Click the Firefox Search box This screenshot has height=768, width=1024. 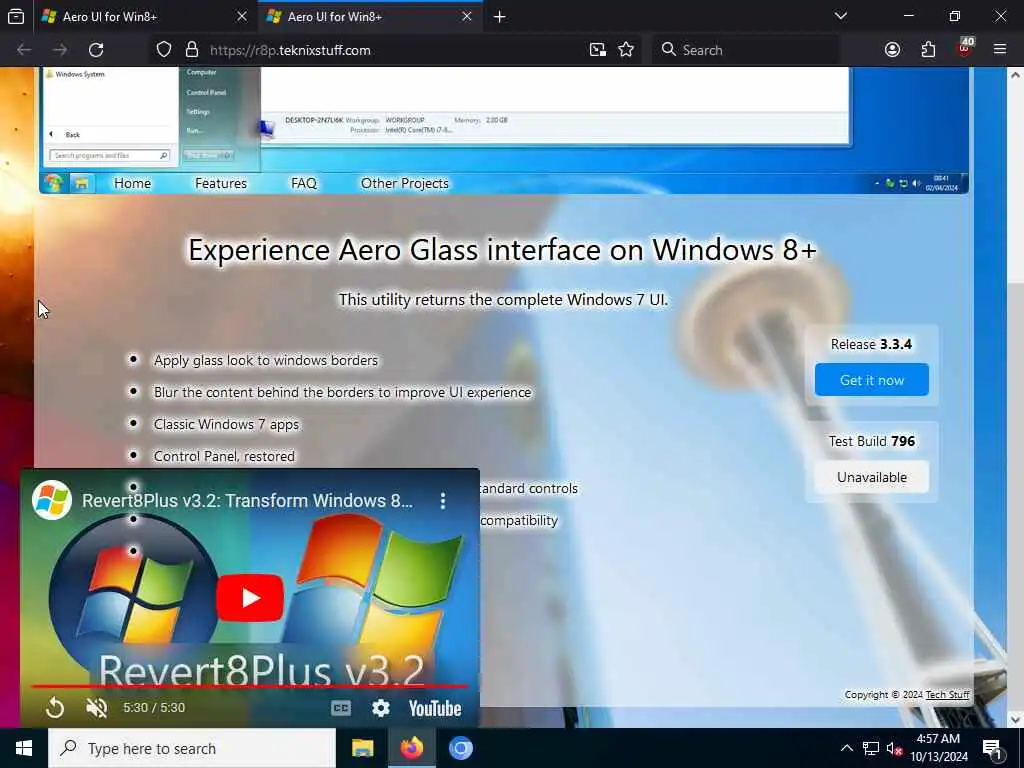coord(746,50)
